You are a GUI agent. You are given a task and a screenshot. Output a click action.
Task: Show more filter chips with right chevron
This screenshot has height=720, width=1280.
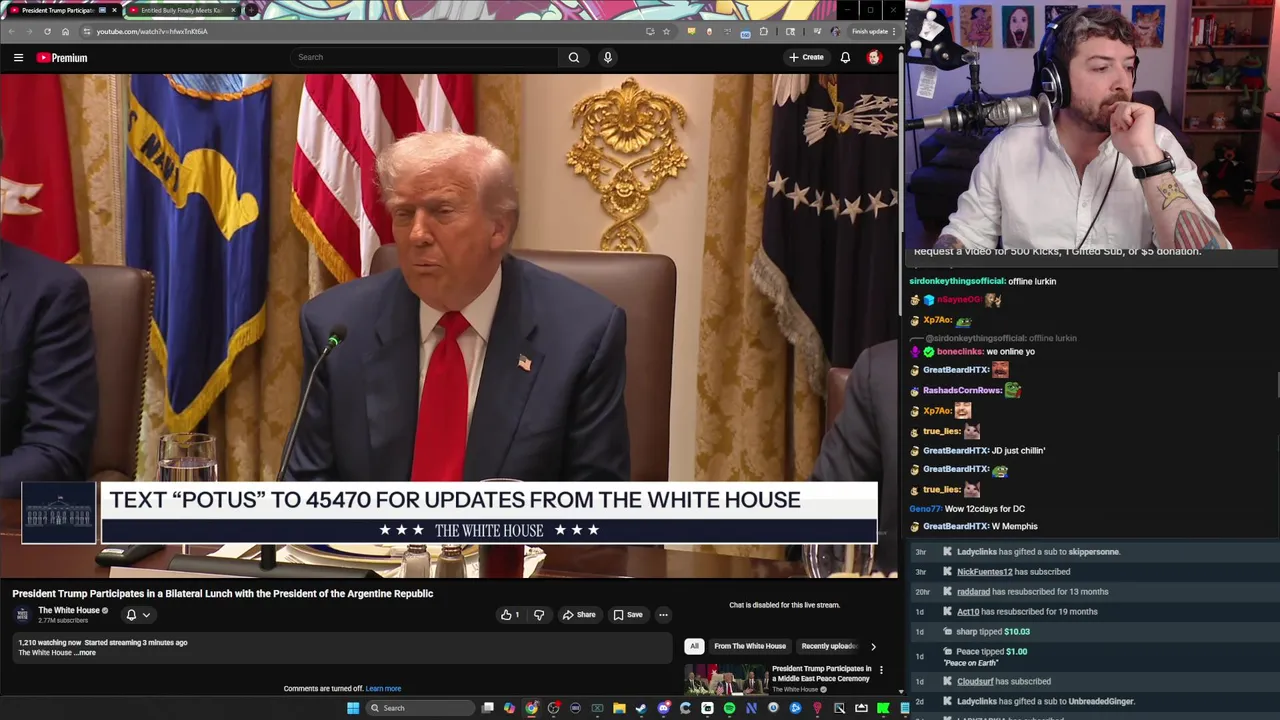tap(873, 646)
